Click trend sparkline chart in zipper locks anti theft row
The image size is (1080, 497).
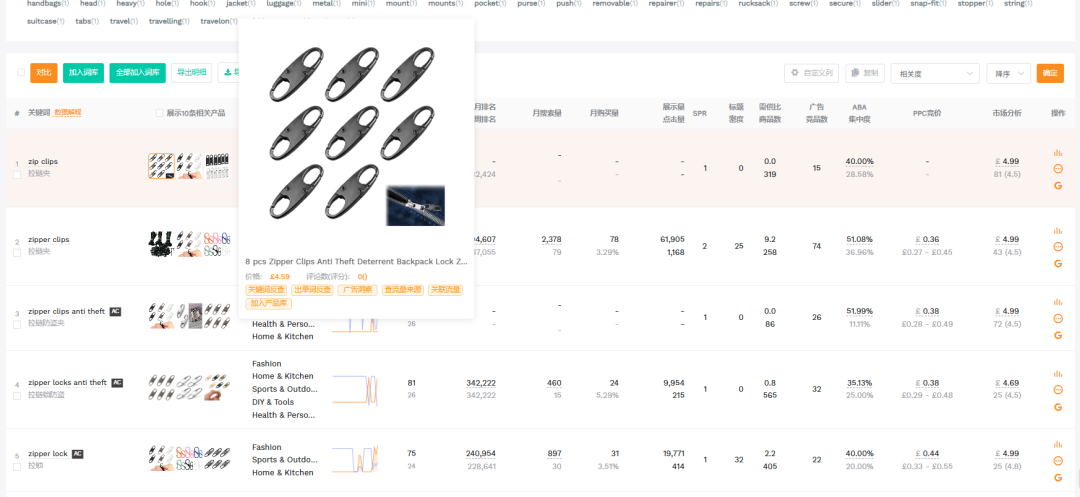coord(355,389)
